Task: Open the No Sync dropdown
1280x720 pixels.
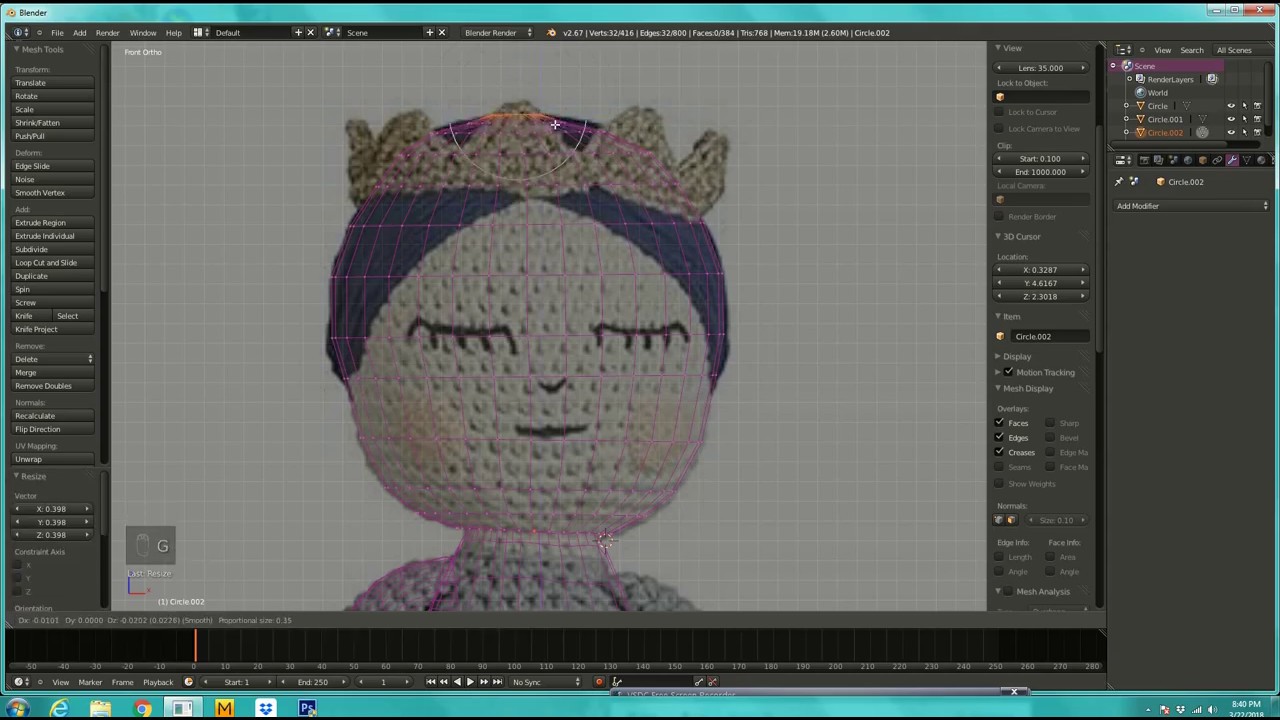Action: pos(546,682)
